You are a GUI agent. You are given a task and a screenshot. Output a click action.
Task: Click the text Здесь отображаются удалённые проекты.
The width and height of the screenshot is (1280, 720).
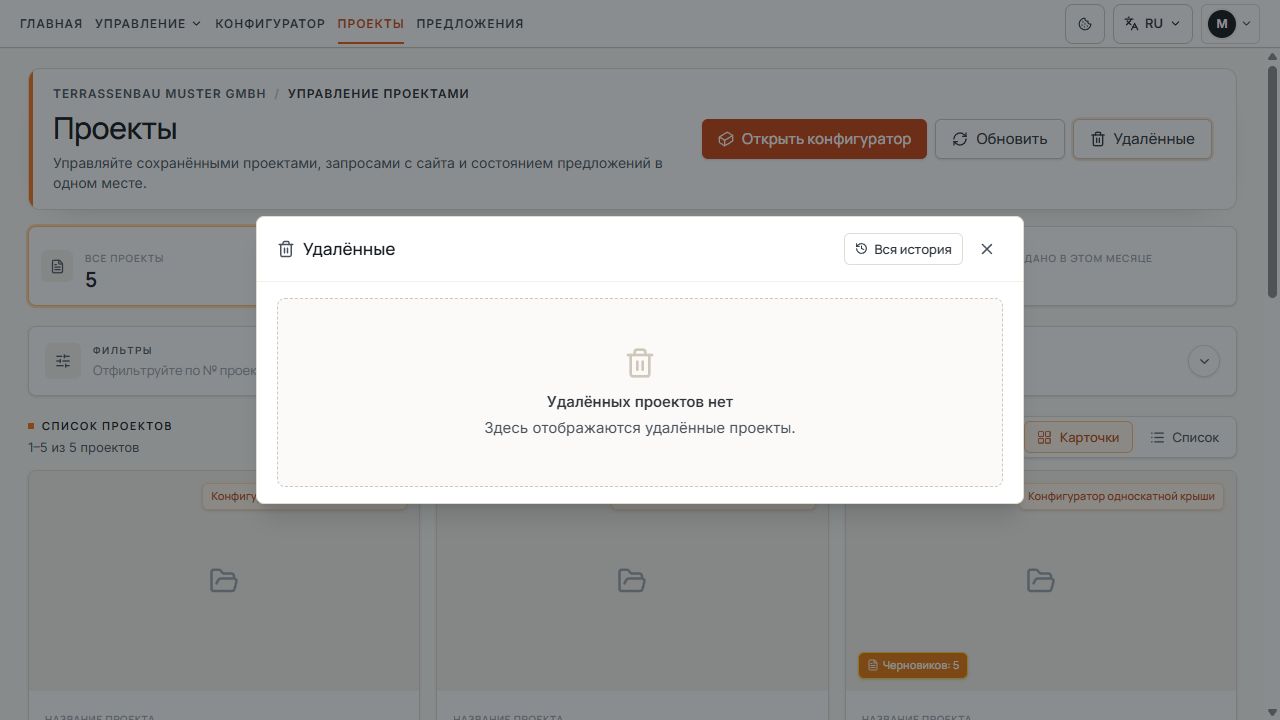click(640, 428)
